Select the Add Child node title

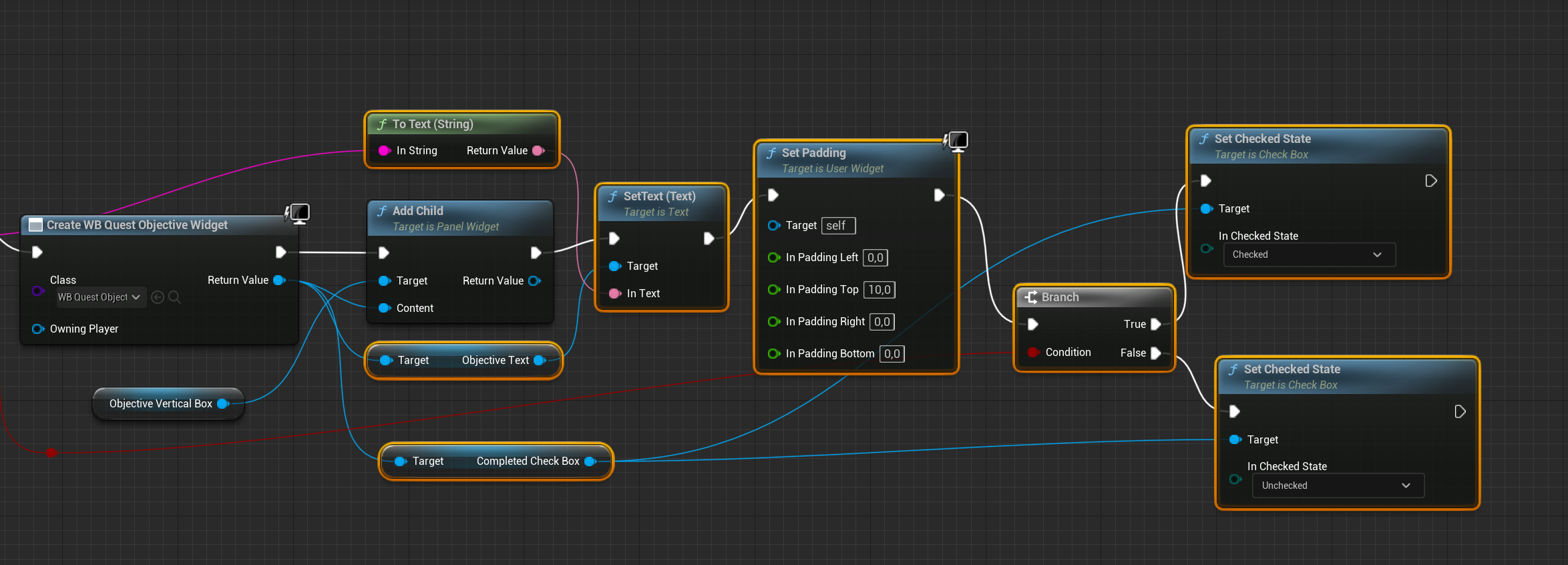tap(418, 211)
